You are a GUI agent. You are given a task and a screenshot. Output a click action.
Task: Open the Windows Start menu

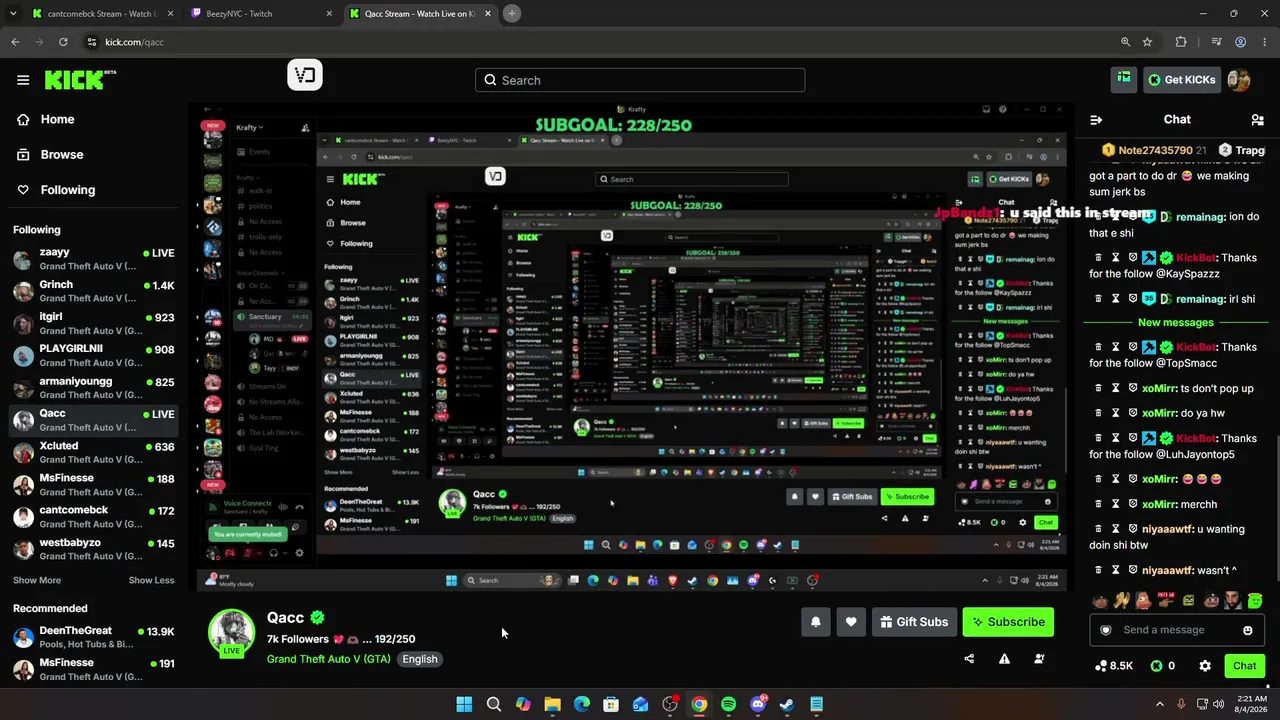[x=464, y=704]
